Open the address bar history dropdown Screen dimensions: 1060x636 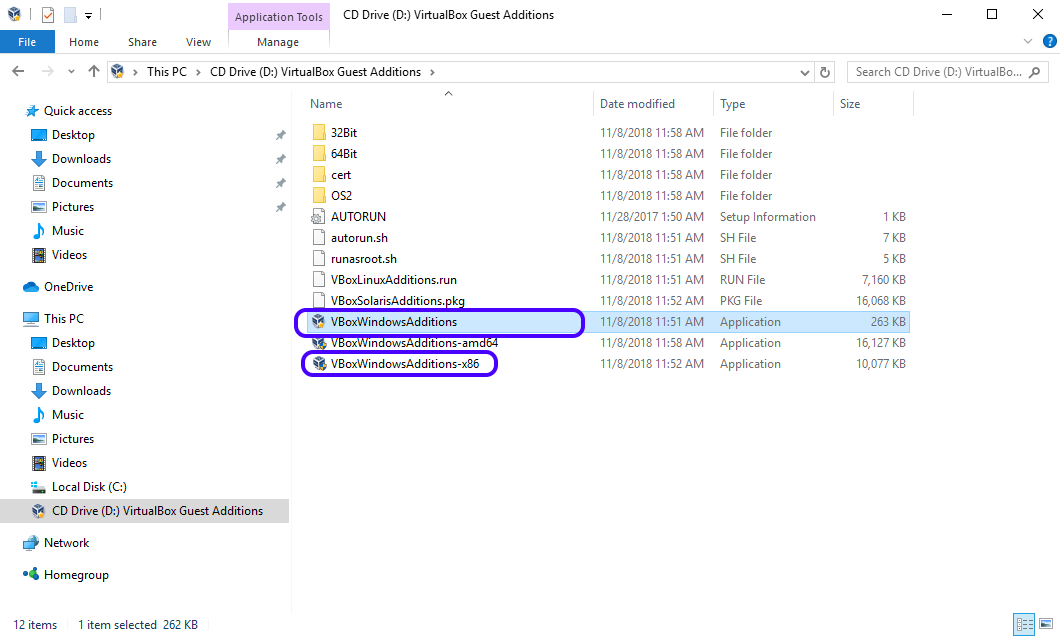804,72
